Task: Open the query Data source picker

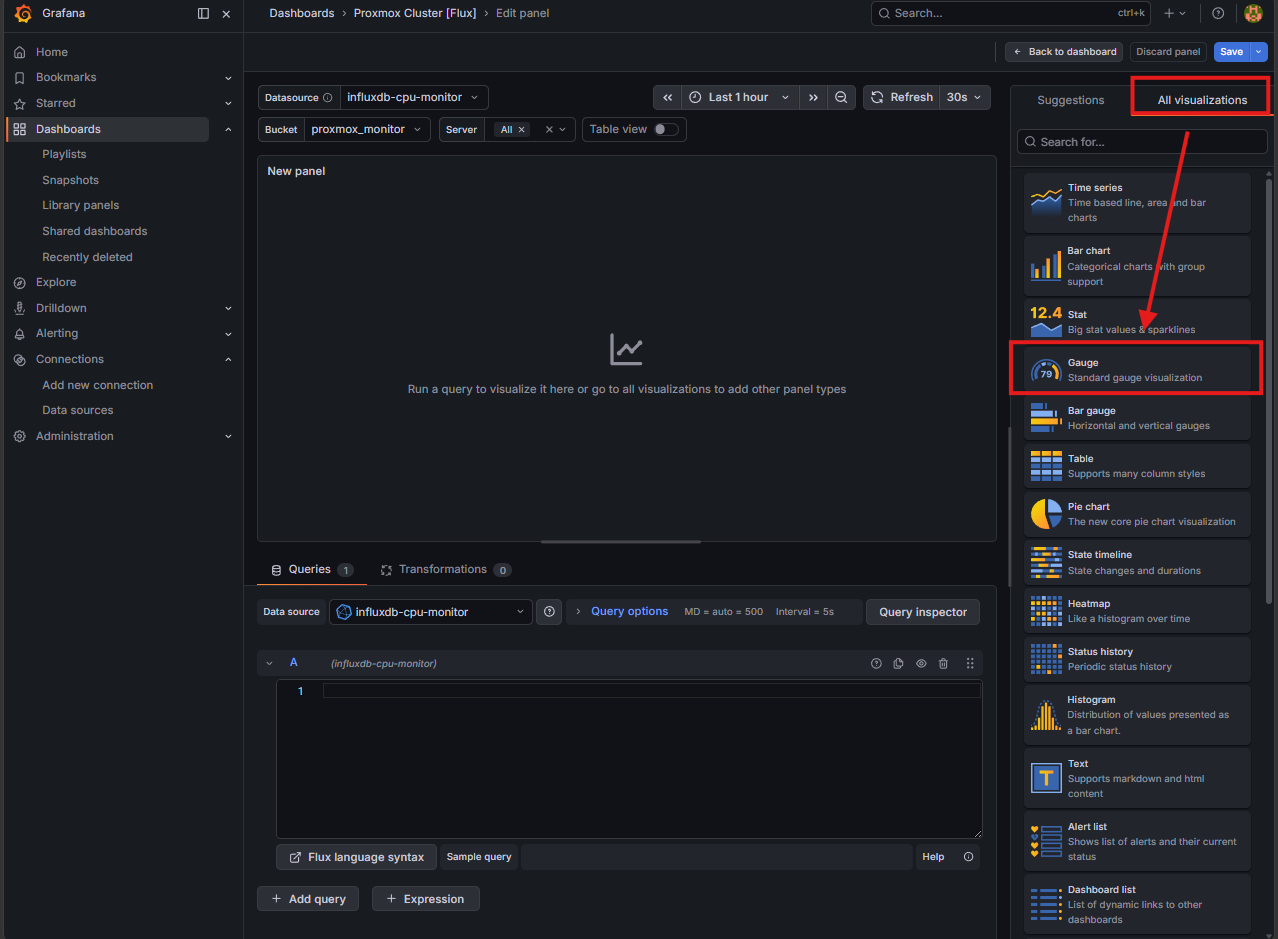Action: tap(430, 612)
